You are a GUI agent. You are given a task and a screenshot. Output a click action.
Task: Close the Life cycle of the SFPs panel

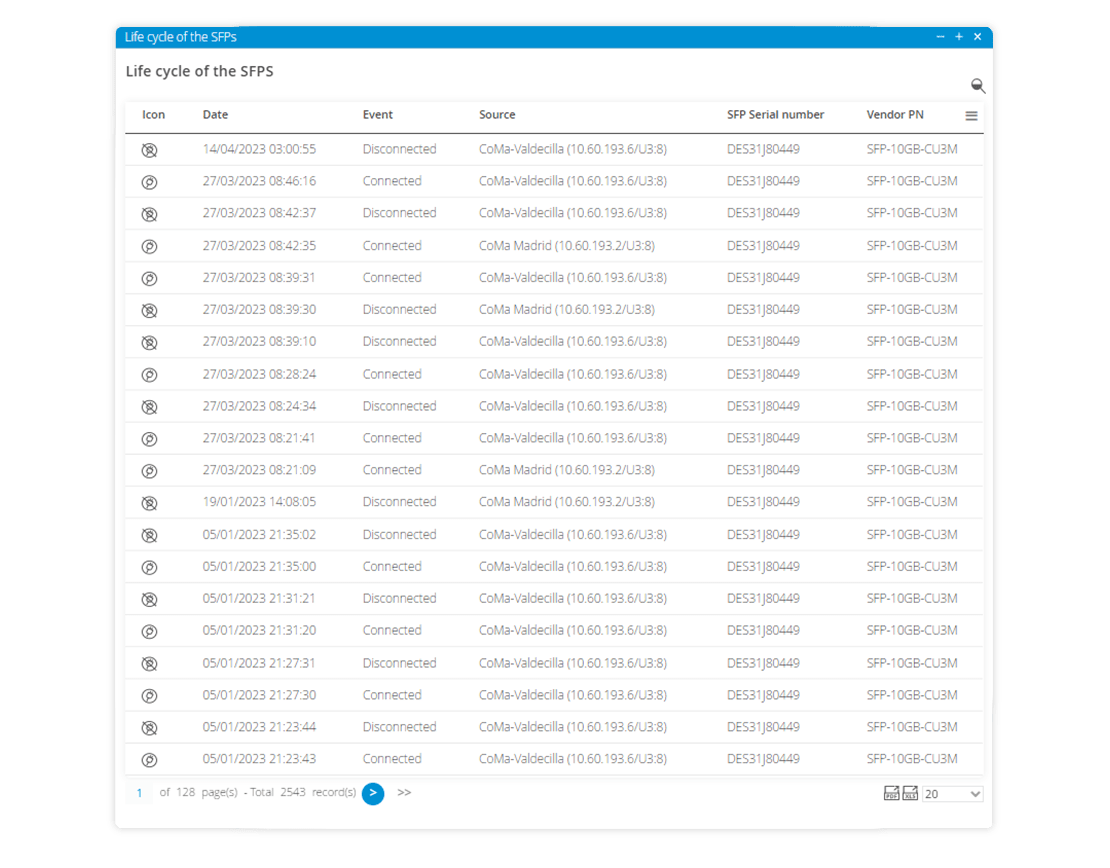click(978, 37)
